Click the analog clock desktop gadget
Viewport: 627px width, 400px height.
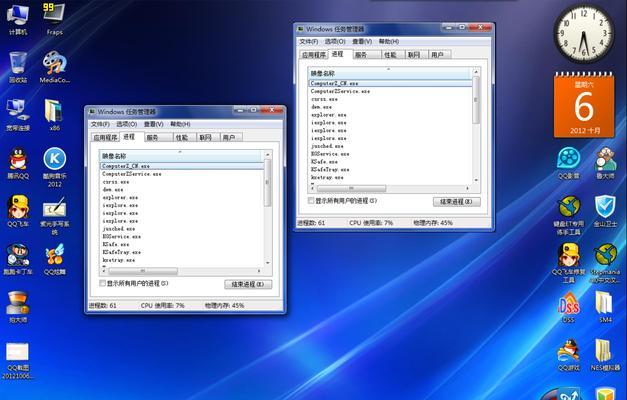(584, 33)
